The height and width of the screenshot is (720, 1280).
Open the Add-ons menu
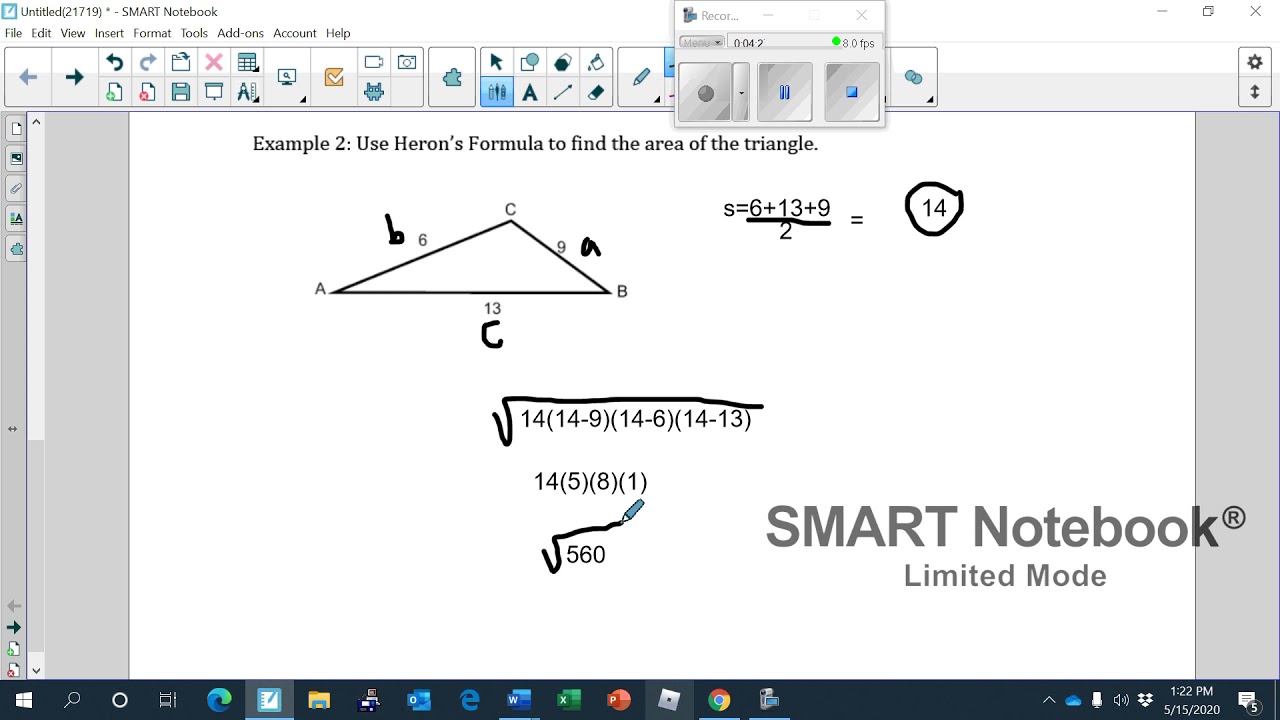(x=240, y=33)
